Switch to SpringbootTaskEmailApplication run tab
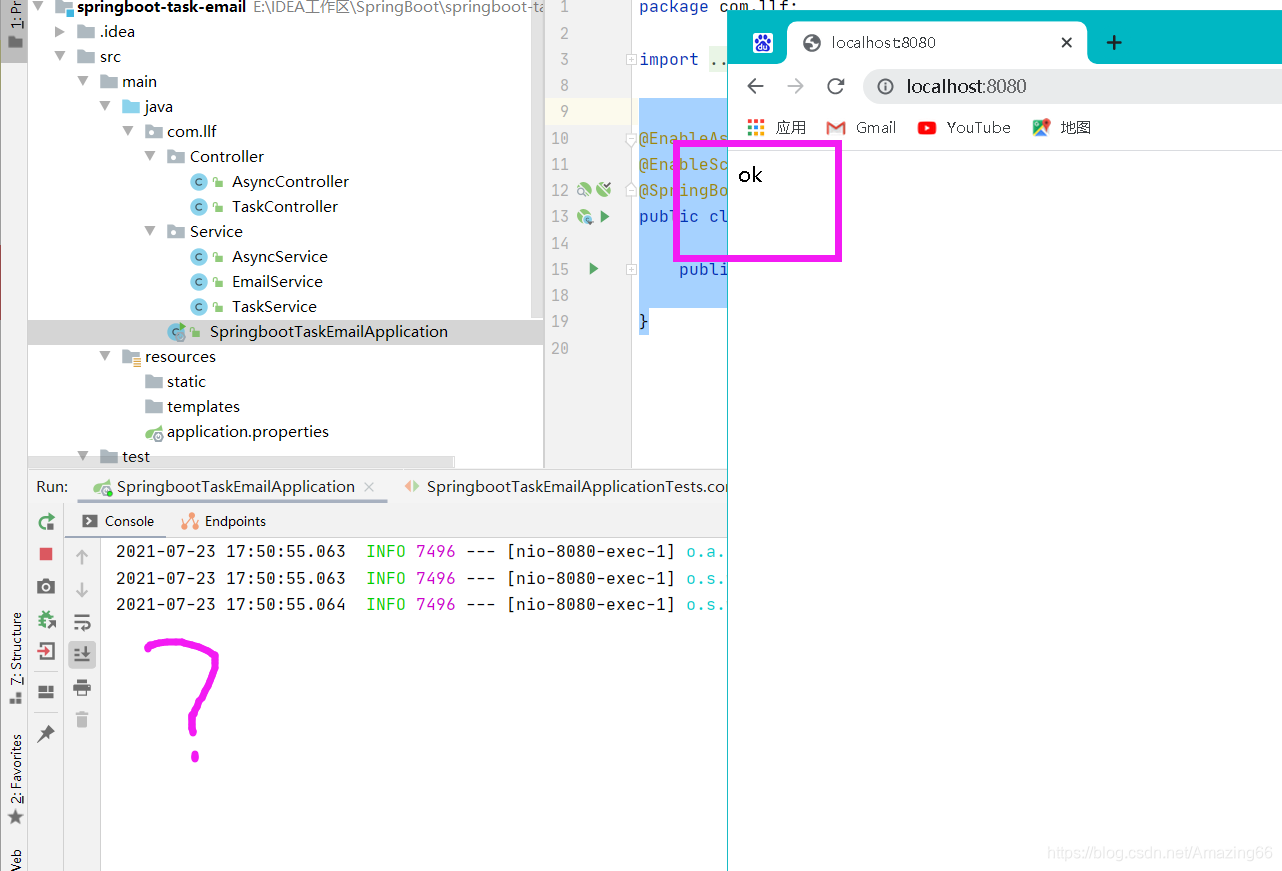This screenshot has height=871, width=1282. point(235,486)
